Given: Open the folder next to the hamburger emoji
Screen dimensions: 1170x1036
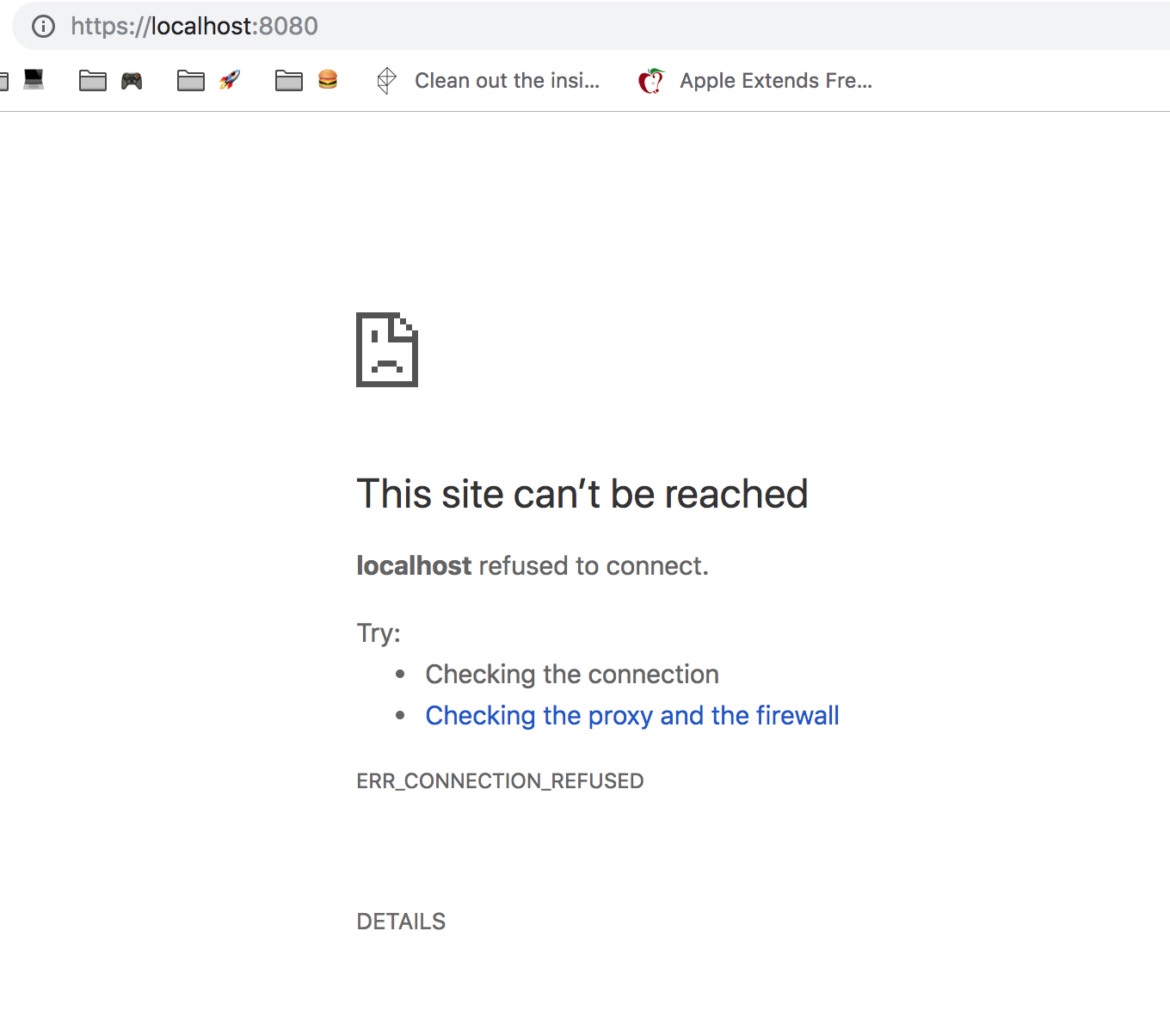Looking at the screenshot, I should coord(289,80).
